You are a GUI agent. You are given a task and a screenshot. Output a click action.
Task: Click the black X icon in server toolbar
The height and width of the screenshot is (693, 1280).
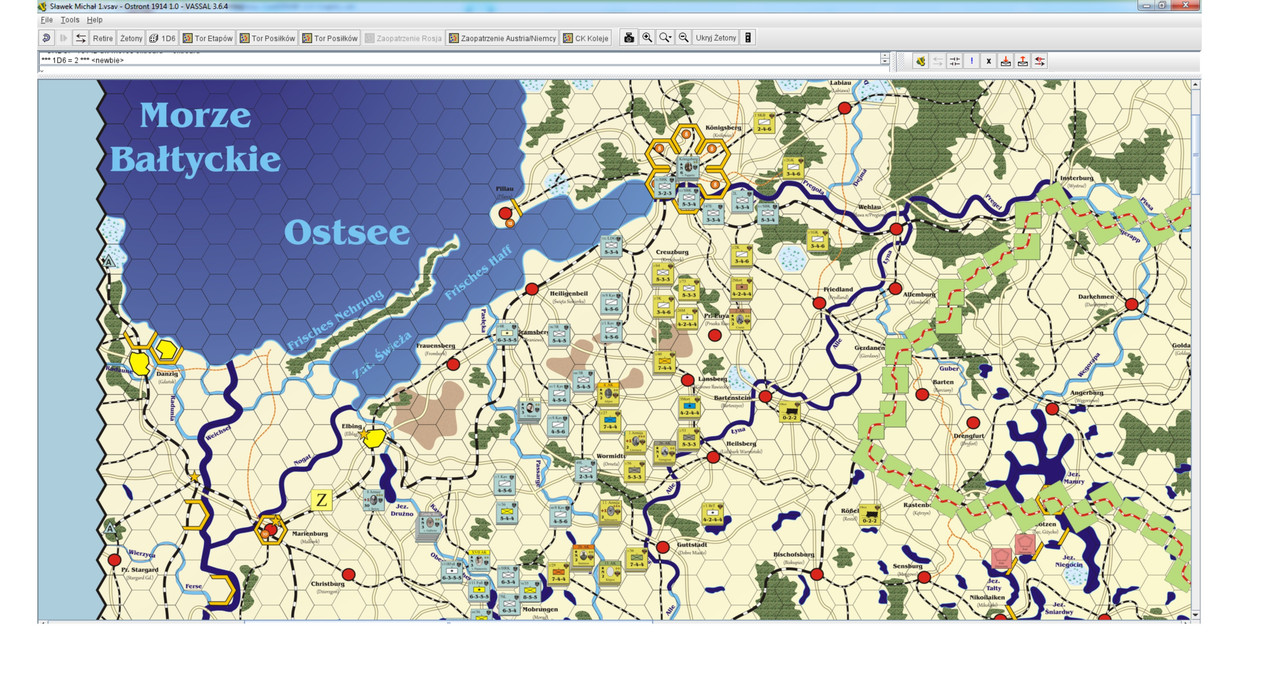(x=989, y=61)
